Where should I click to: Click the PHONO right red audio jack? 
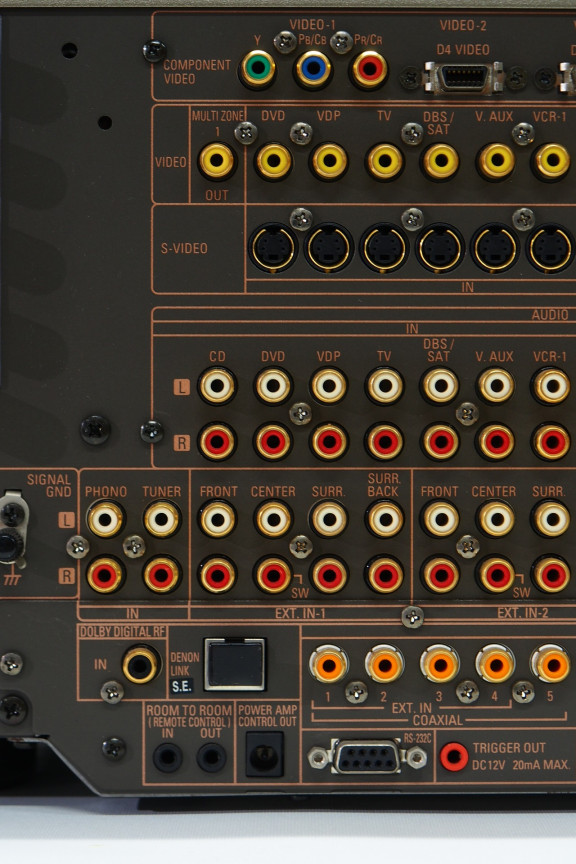click(105, 575)
